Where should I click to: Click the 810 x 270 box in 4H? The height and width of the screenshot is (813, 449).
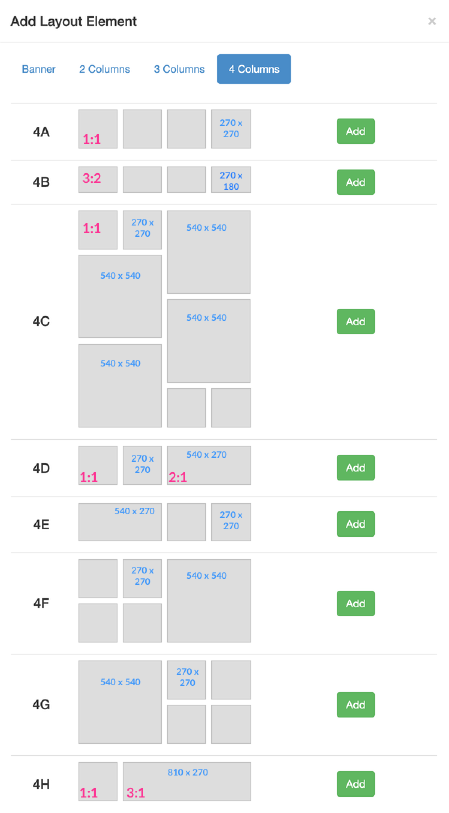click(x=187, y=781)
